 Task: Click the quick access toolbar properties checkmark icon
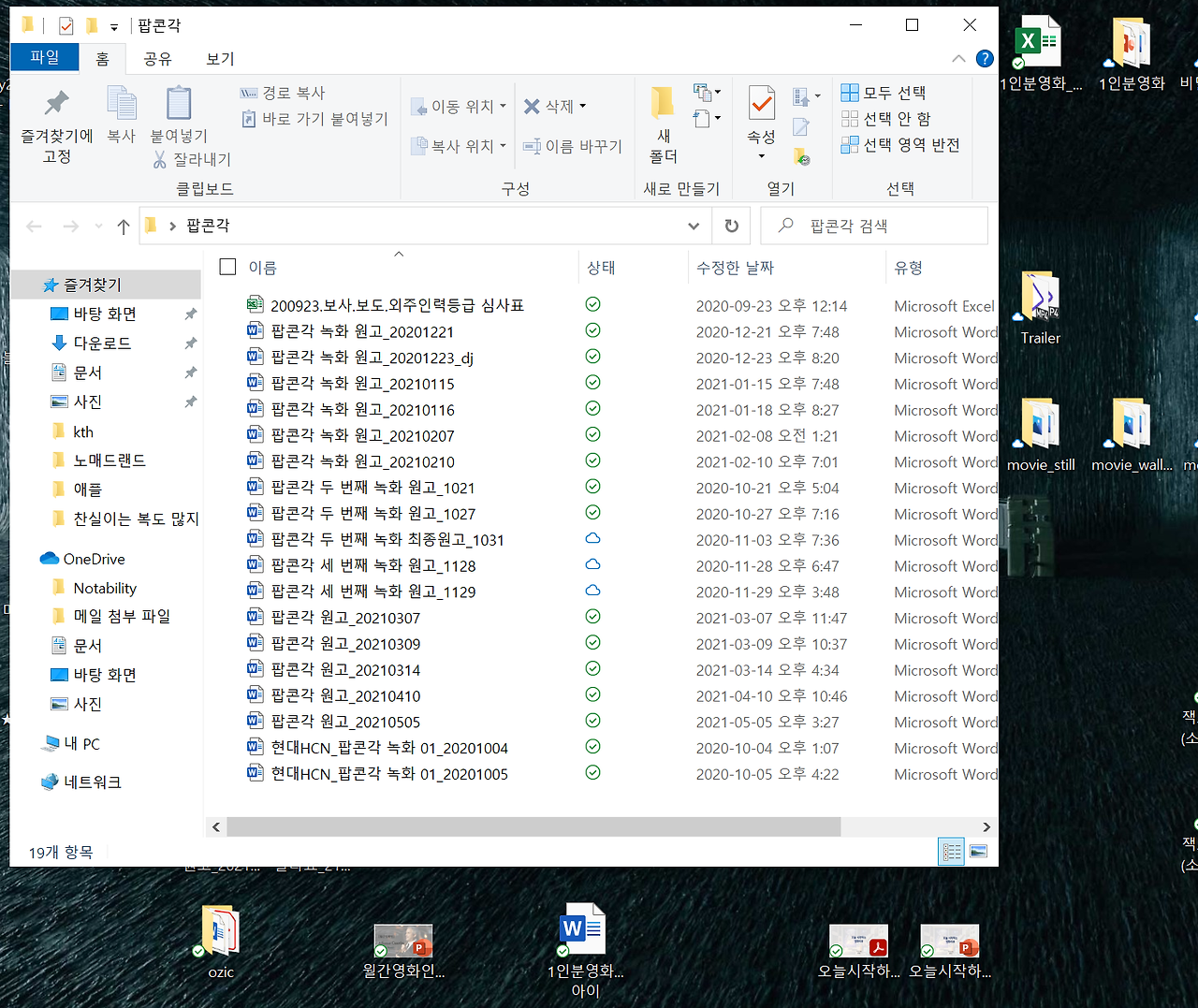click(66, 26)
